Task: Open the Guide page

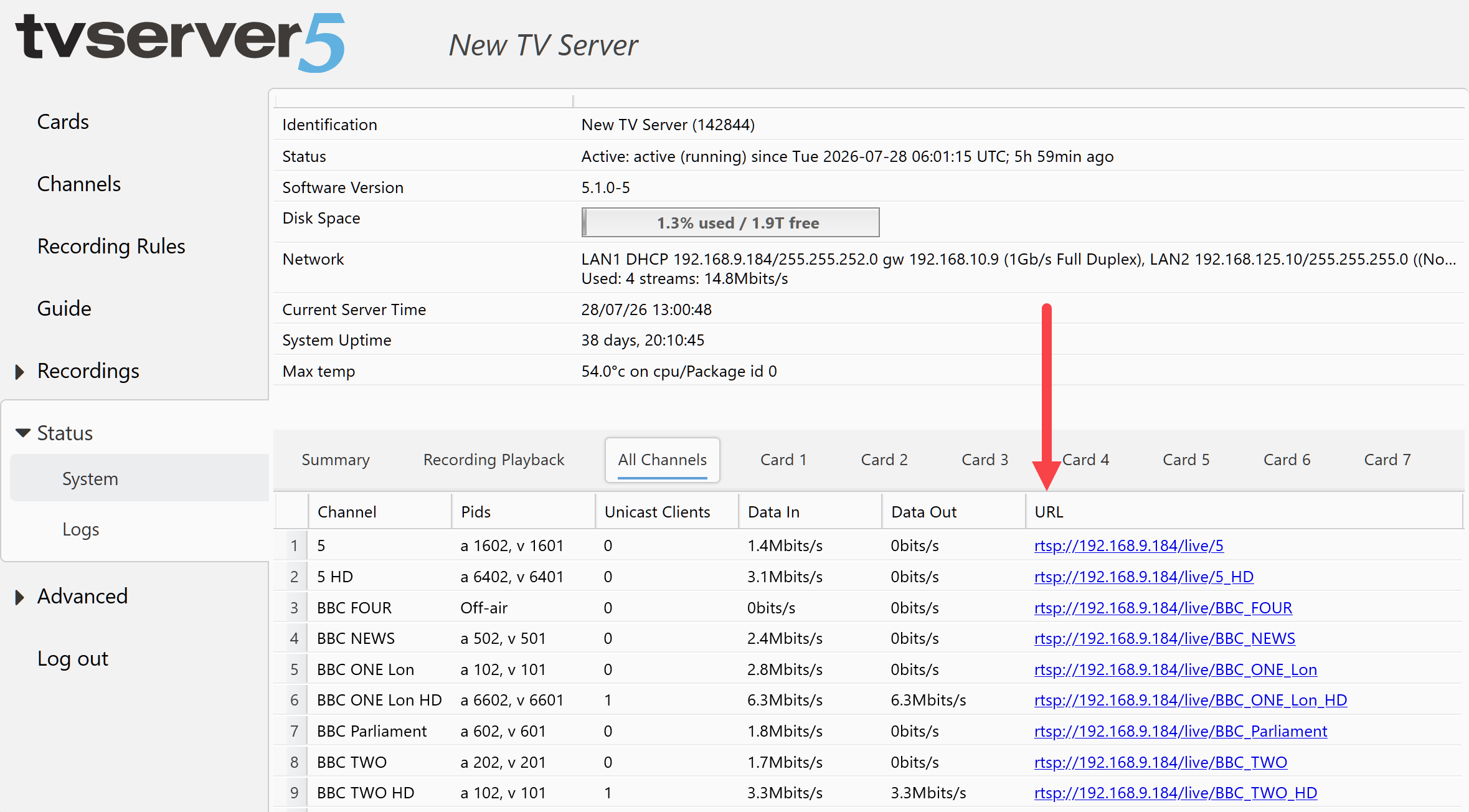Action: (64, 308)
